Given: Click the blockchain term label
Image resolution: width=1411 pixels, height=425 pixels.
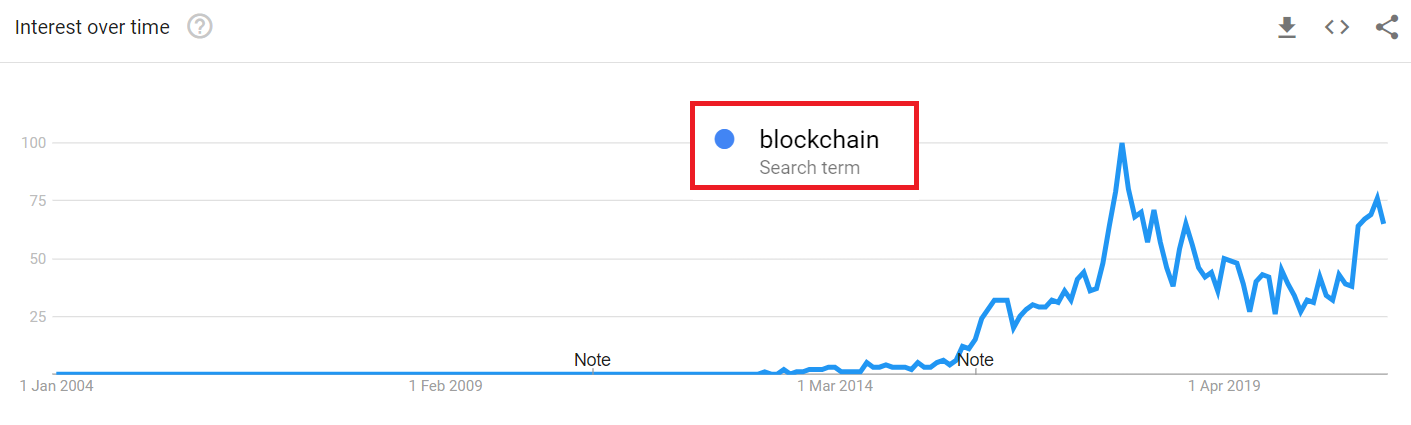Looking at the screenshot, I should (819, 140).
